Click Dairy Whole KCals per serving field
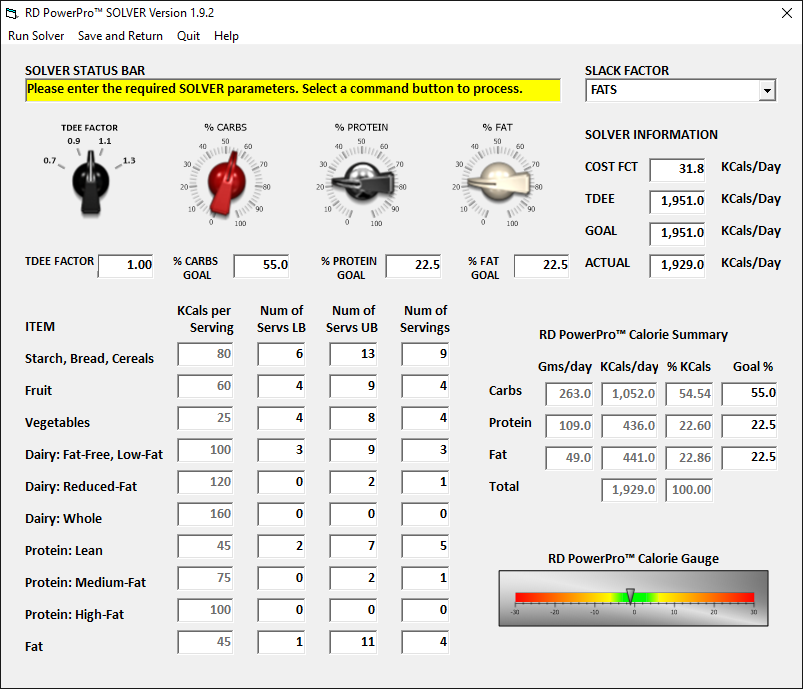Screen dimensions: 803x689 [205, 514]
